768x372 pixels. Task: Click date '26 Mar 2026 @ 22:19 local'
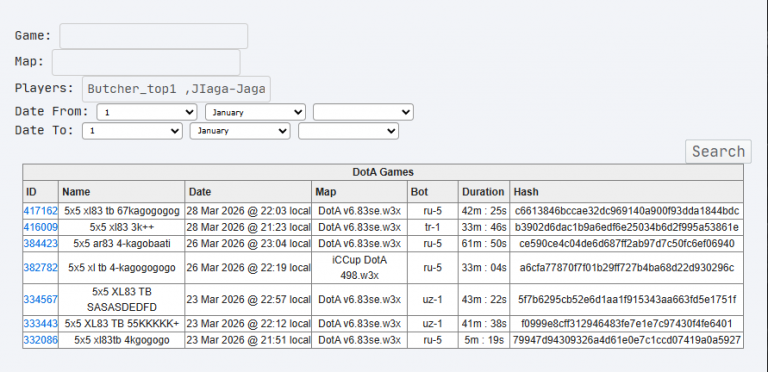tap(248, 267)
